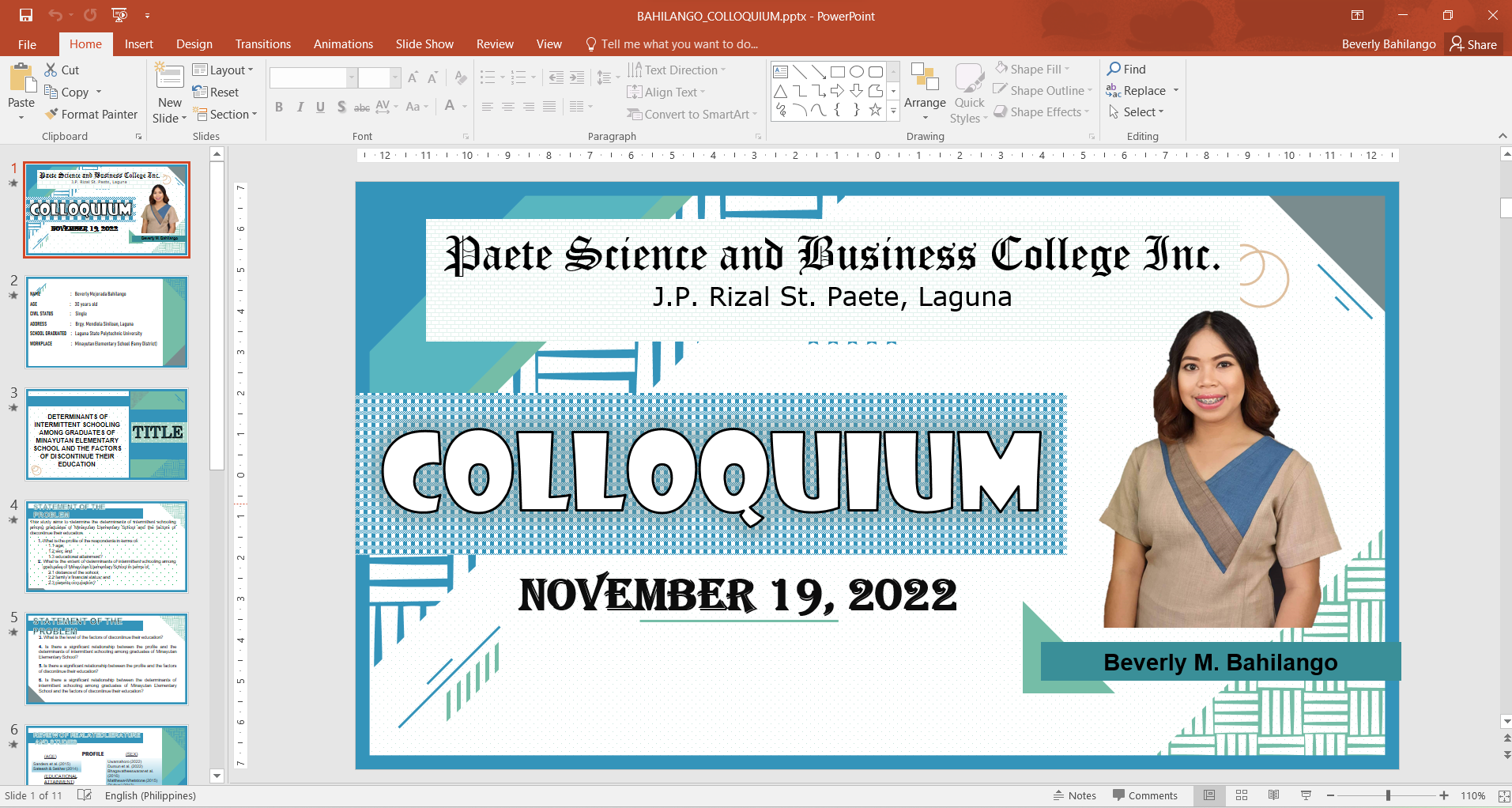Viewport: 1512px width, 808px height.
Task: Click Convert to SmartArt
Action: point(692,114)
